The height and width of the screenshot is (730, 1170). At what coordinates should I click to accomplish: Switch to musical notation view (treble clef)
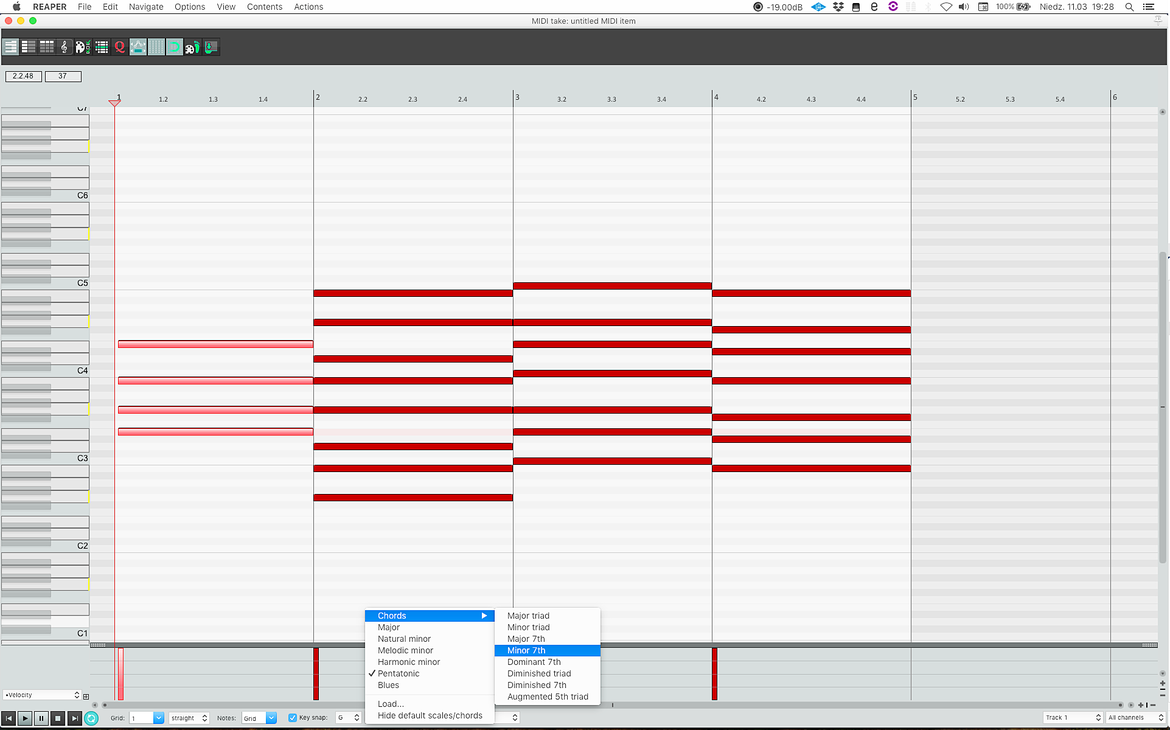coord(64,47)
